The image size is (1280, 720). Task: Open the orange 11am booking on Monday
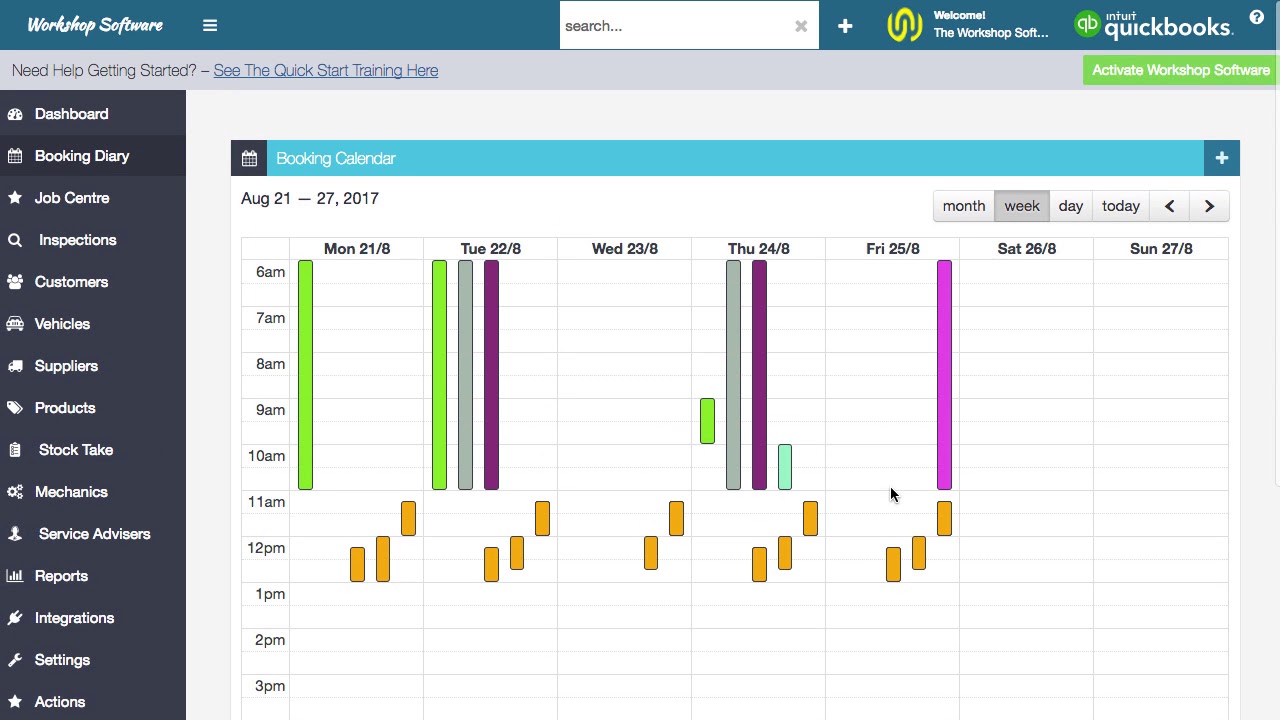coord(408,518)
